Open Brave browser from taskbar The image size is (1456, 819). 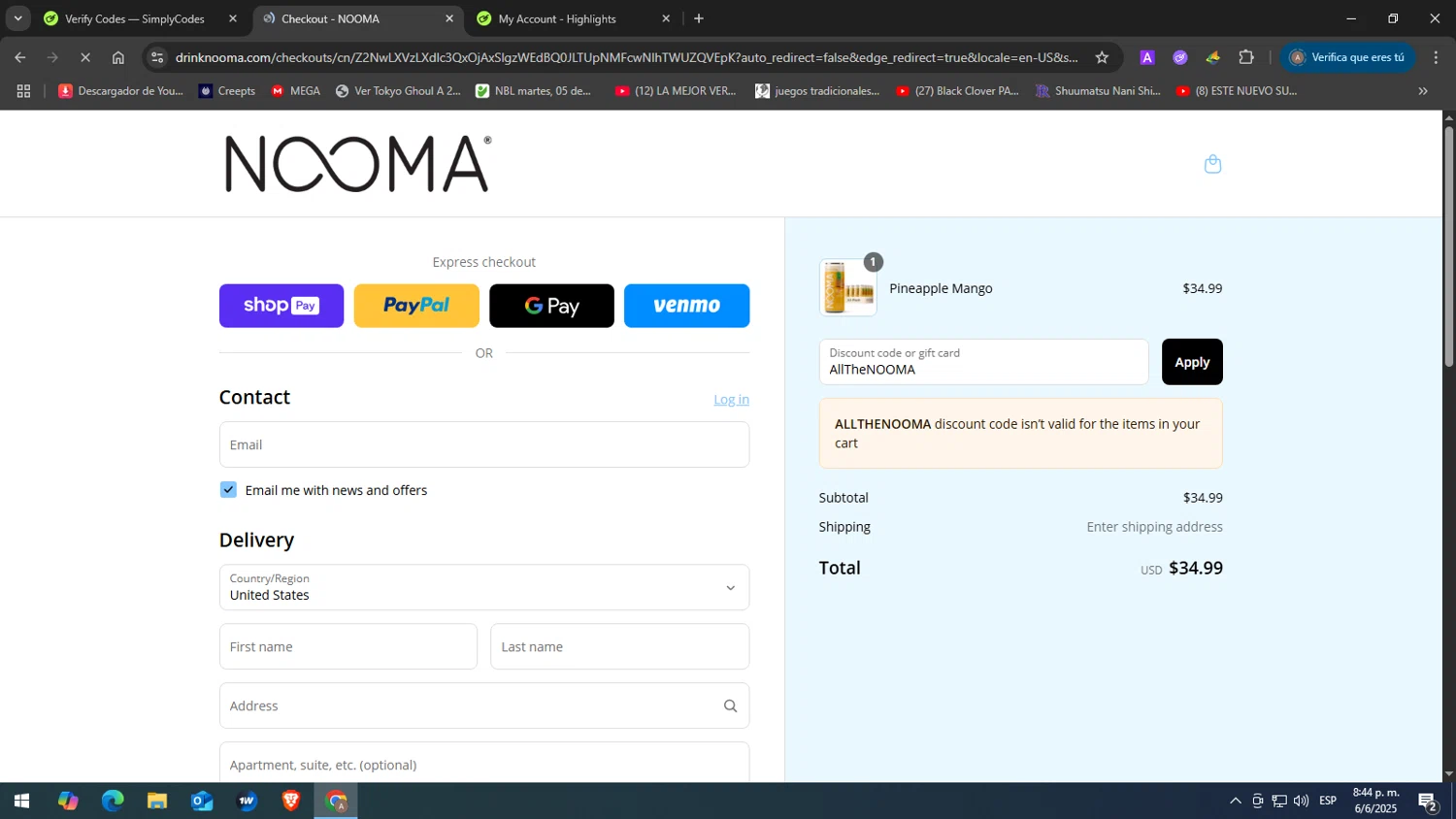tap(291, 801)
